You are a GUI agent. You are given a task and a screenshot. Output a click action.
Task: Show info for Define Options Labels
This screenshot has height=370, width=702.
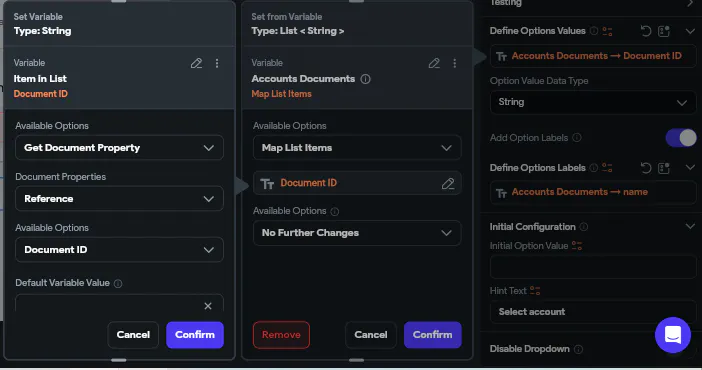[594, 168]
